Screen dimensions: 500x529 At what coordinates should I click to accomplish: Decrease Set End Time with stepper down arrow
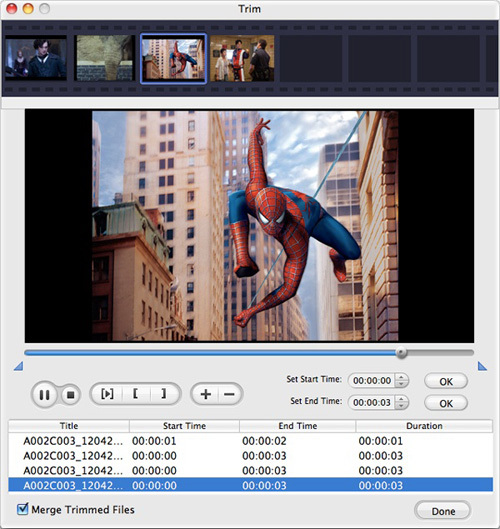401,406
